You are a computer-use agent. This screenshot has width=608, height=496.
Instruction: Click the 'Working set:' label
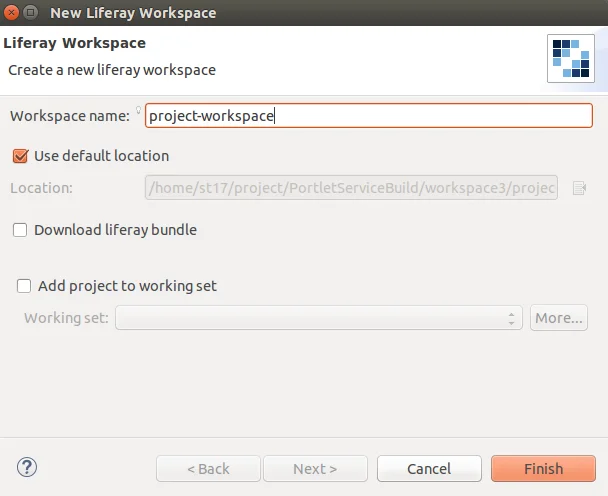(66, 318)
